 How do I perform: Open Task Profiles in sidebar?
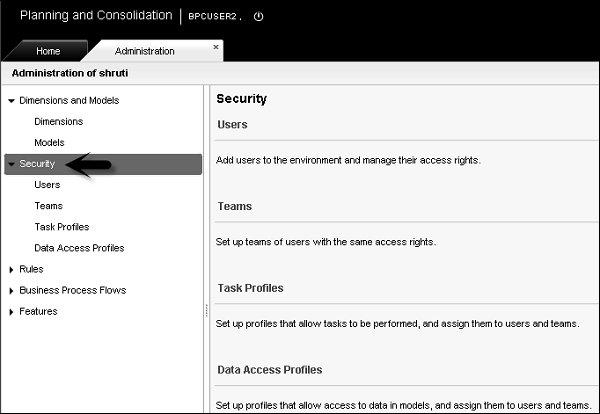(61, 227)
